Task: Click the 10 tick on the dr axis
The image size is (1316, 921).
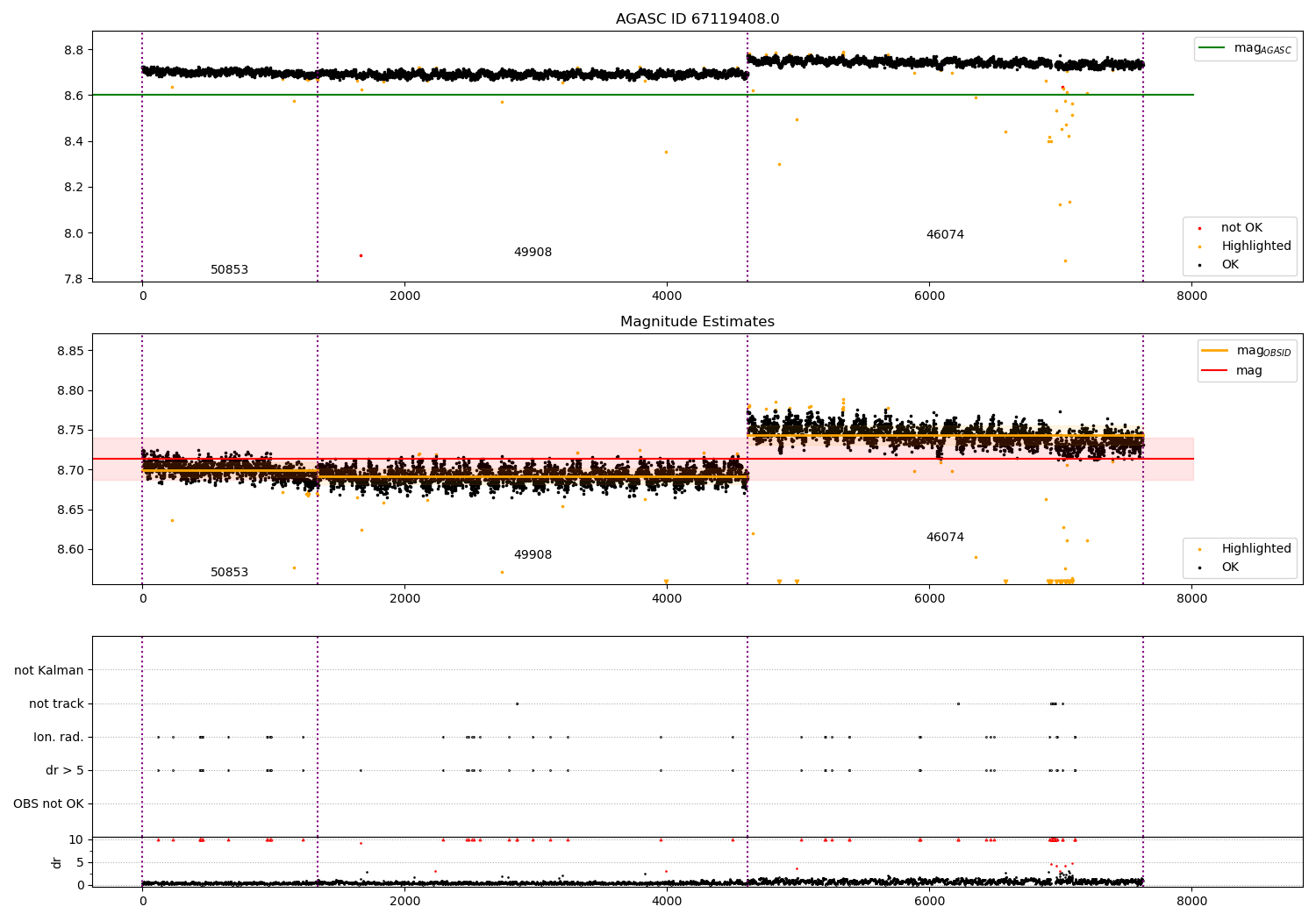Action: click(76, 839)
